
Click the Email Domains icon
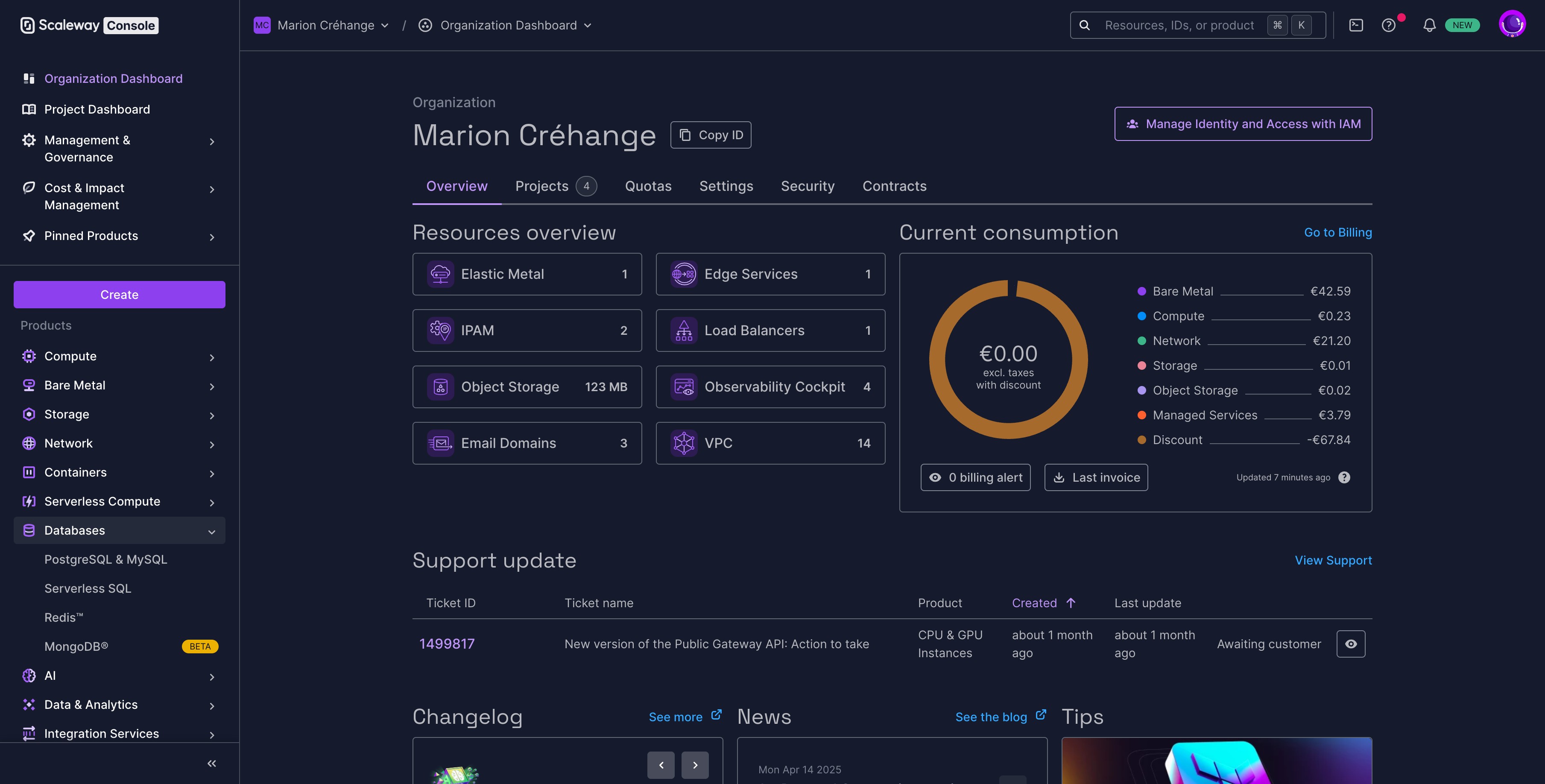440,443
